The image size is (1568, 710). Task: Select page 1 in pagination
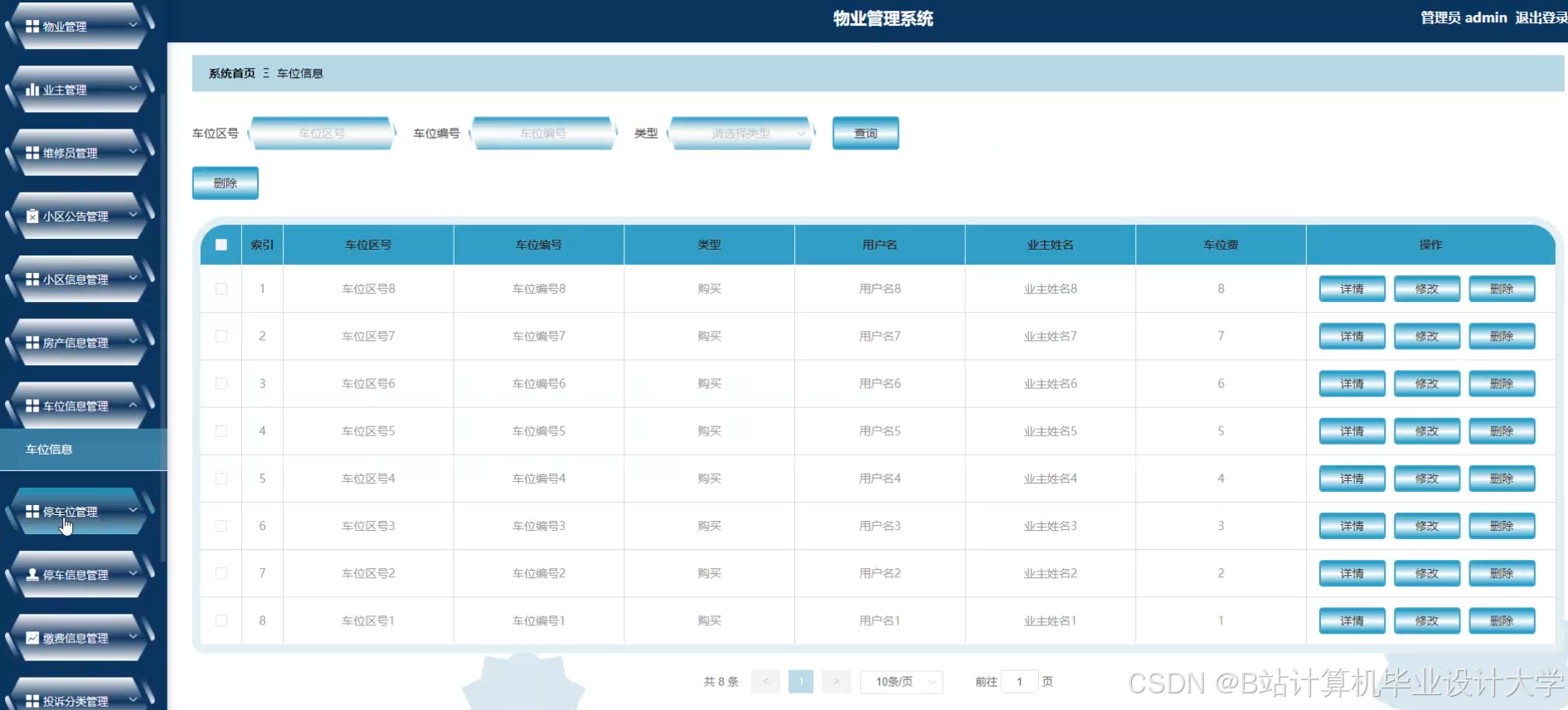click(800, 682)
